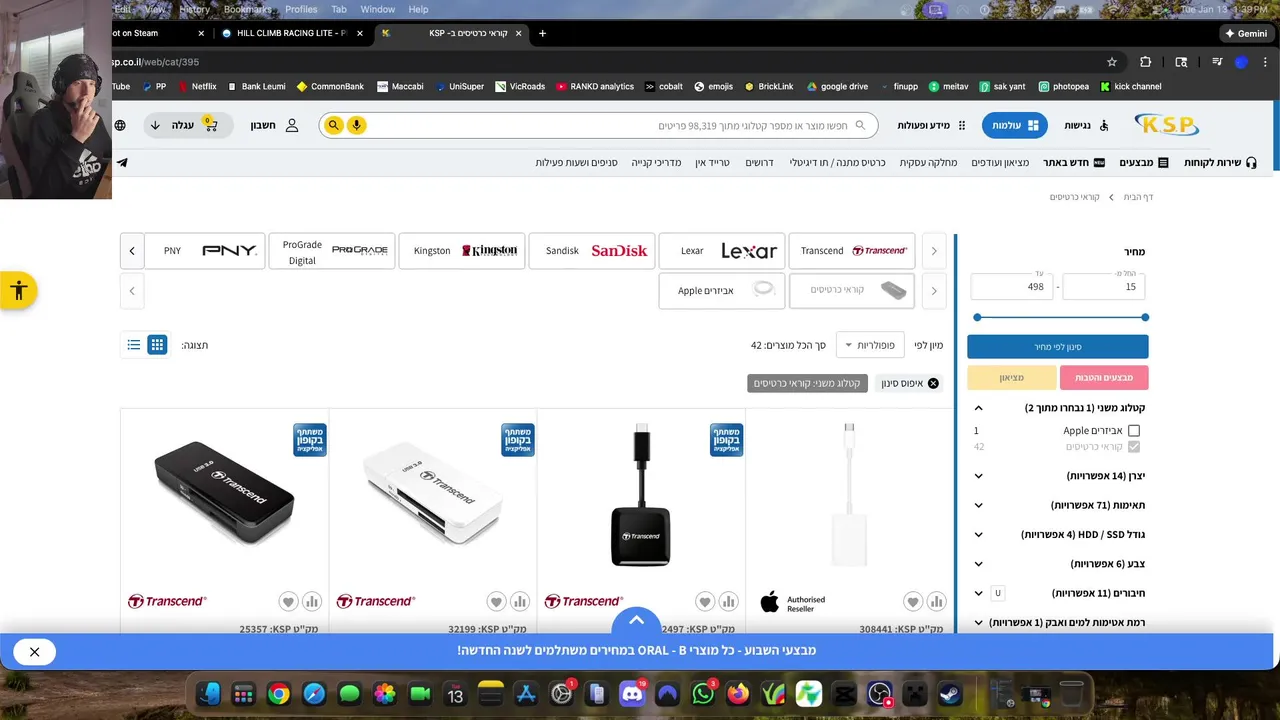Open the cart (עגלה) button
The height and width of the screenshot is (720, 1280).
[188, 125]
